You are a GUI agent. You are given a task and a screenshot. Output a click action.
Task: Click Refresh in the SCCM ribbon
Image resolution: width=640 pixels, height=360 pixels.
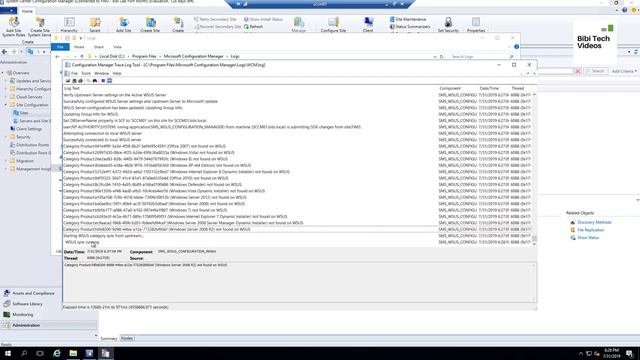(x=253, y=27)
